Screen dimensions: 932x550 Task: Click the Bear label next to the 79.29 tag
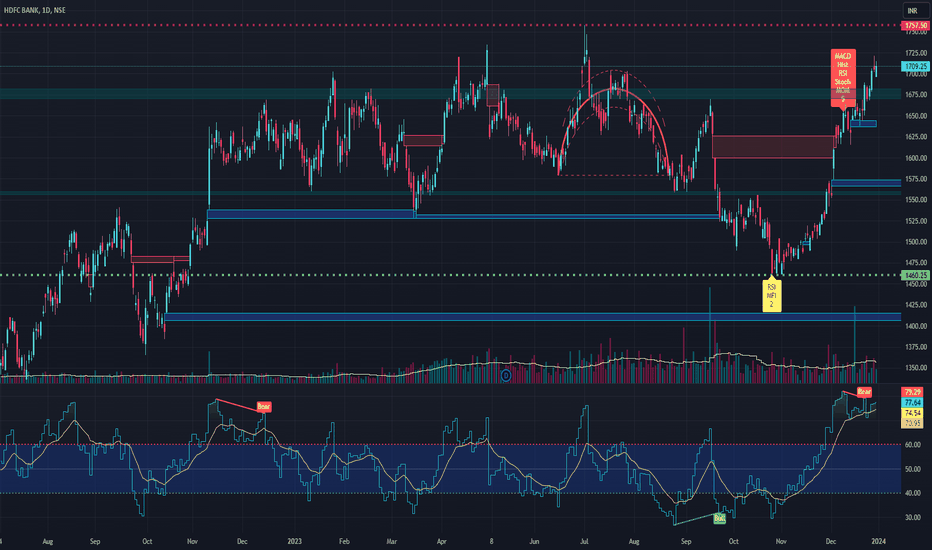pos(864,391)
